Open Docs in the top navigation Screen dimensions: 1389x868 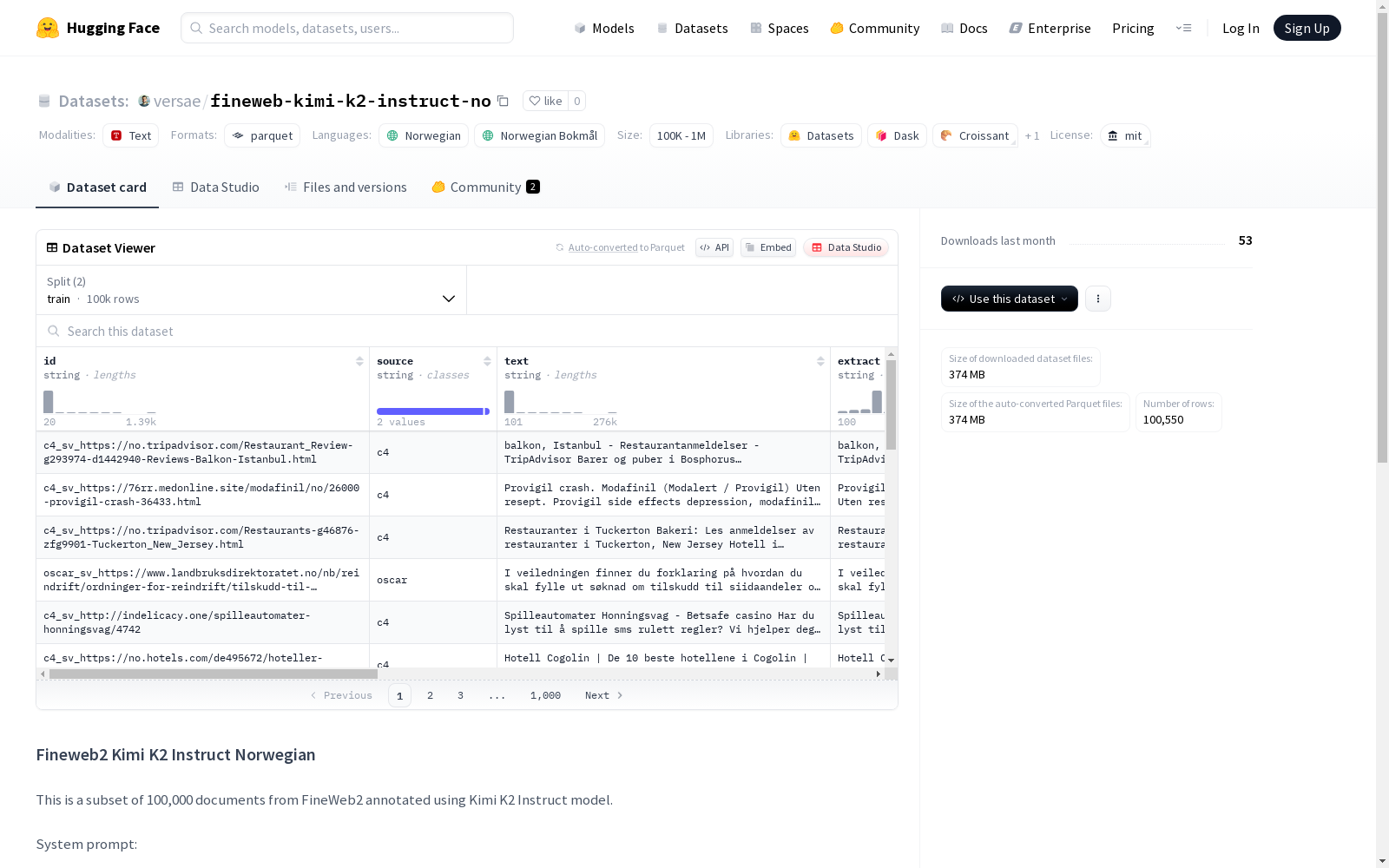click(964, 28)
